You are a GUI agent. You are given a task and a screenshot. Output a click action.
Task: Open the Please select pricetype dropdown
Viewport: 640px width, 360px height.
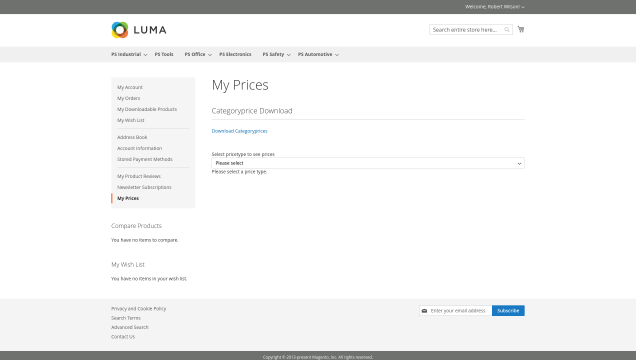pos(368,163)
